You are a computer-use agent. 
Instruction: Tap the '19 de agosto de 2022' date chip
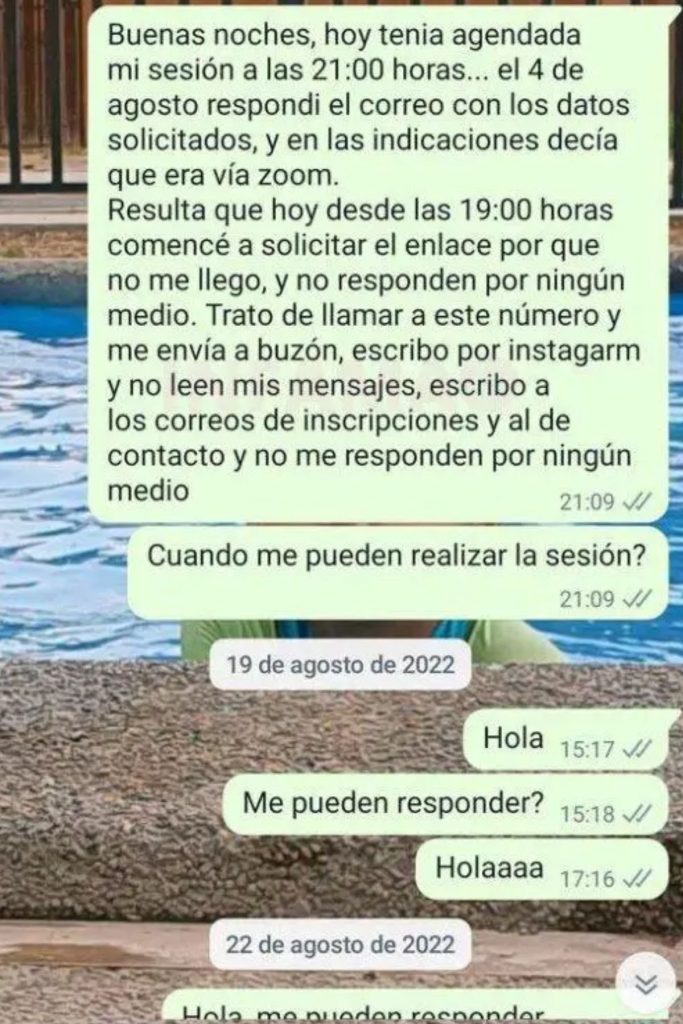pos(340,665)
